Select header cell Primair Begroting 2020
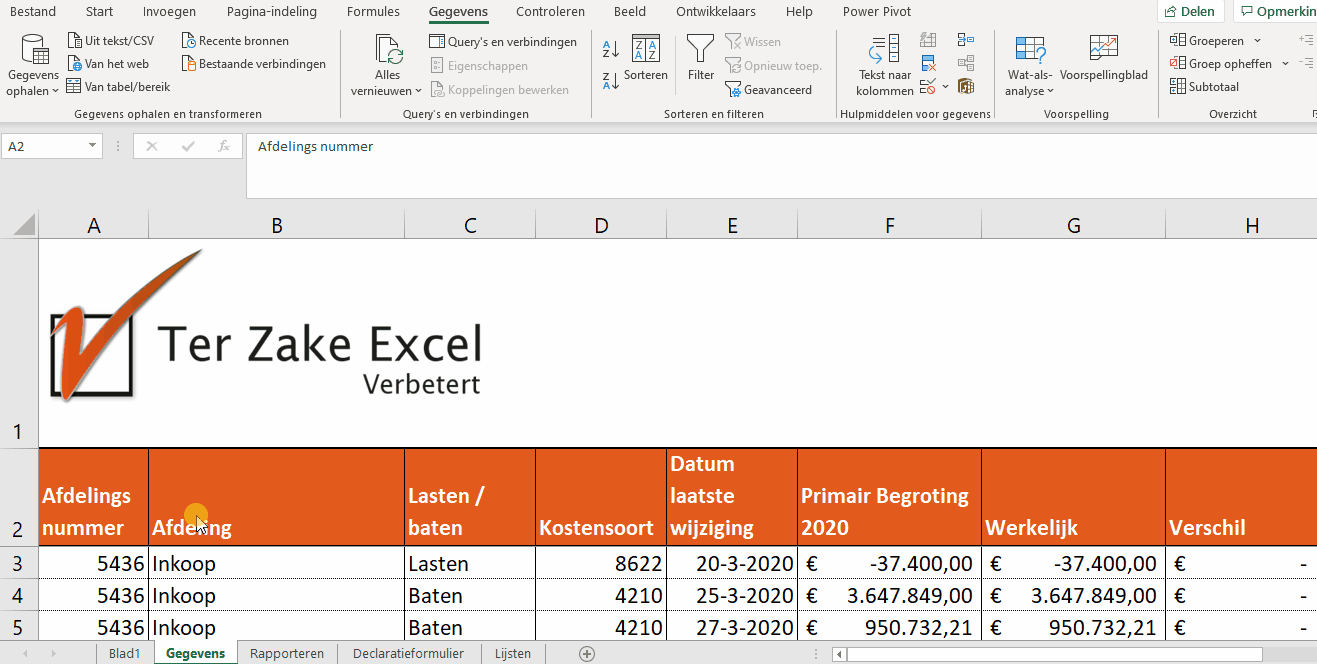The height and width of the screenshot is (664, 1317). coord(889,497)
